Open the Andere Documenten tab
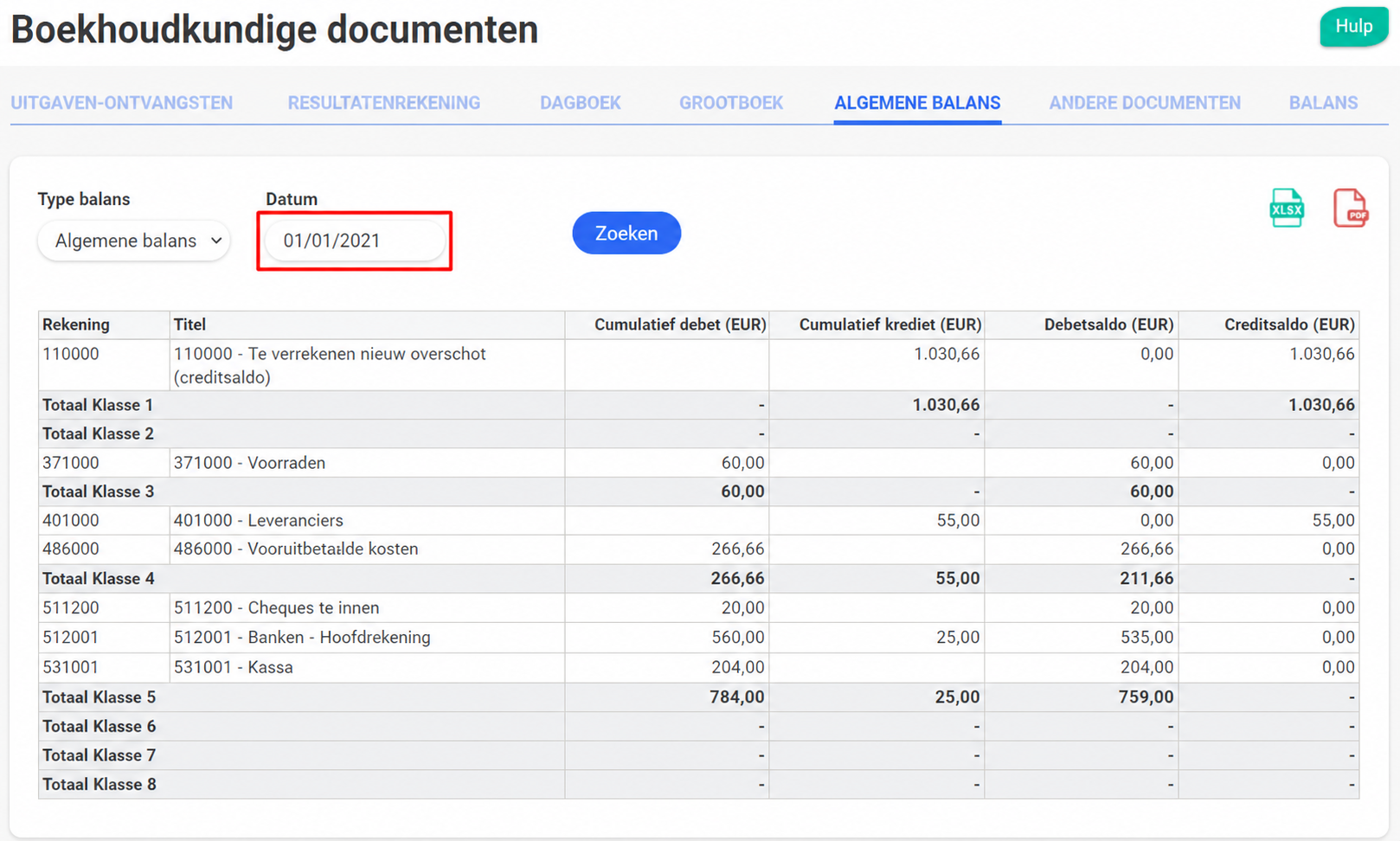This screenshot has width=1400, height=841. click(1145, 103)
